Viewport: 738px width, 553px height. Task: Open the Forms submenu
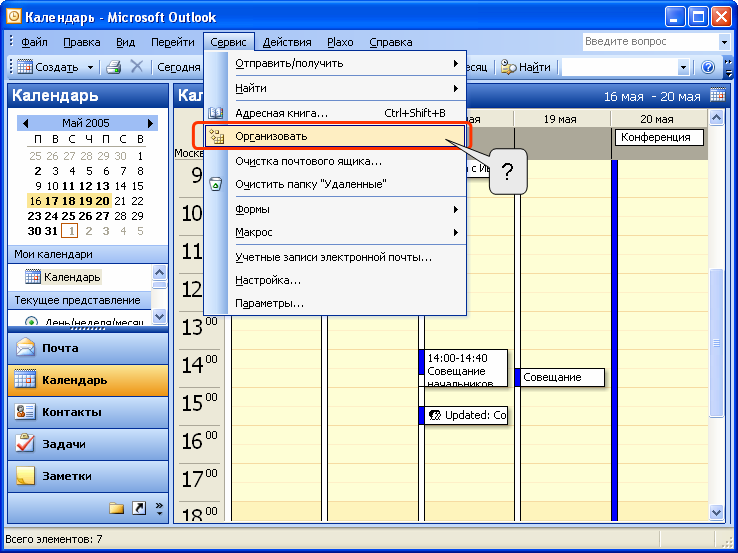[336, 209]
